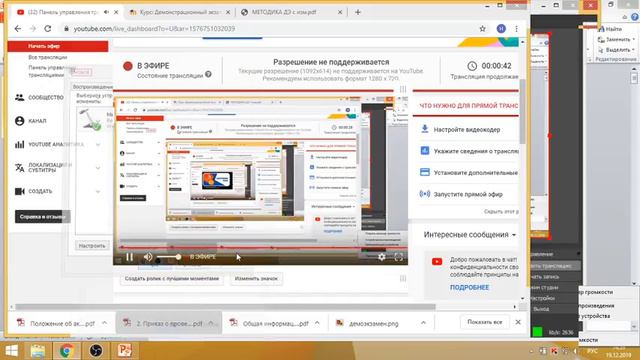Click Создать ролик с лучшими моментами
Image resolution: width=640 pixels, height=360 pixels.
[172, 279]
